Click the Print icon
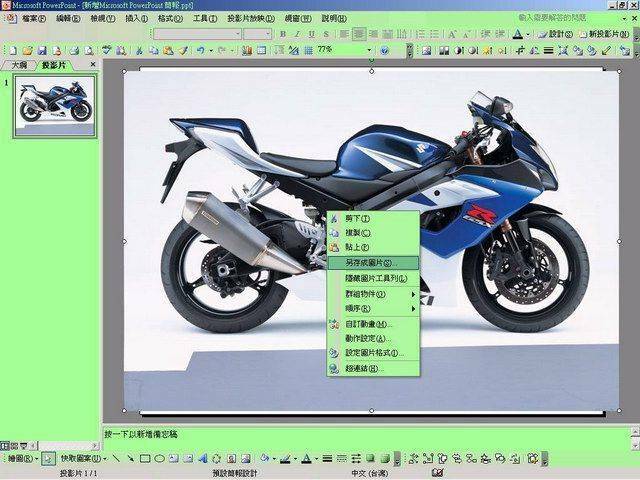Viewport: 640px width, 480px height. 74,51
